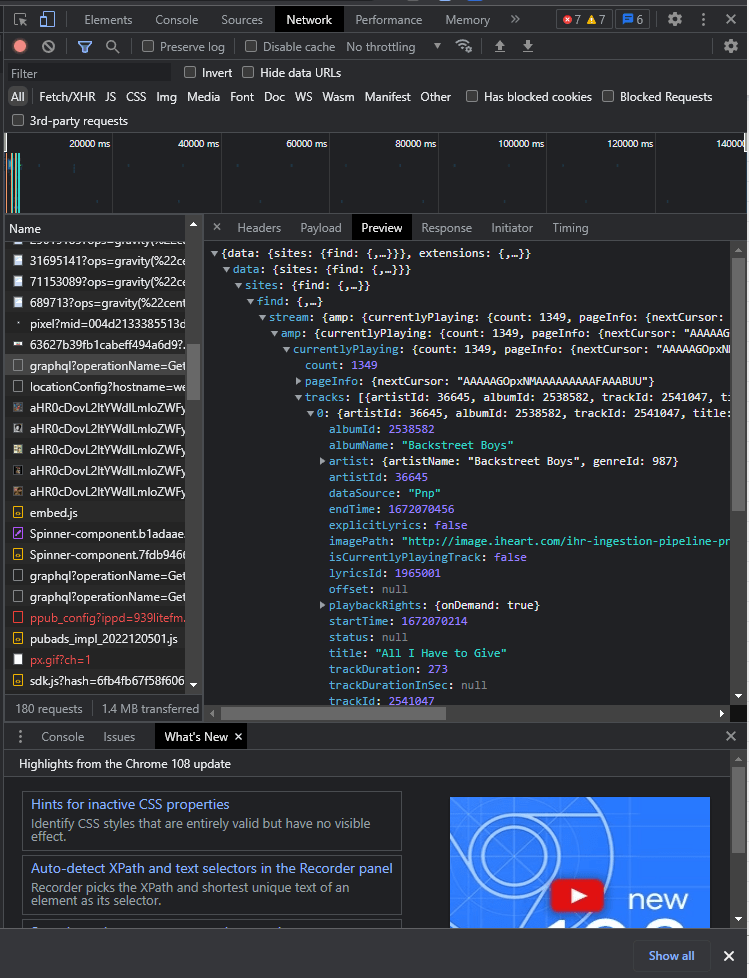
Task: Enable Disable cache checkbox
Action: tap(251, 46)
